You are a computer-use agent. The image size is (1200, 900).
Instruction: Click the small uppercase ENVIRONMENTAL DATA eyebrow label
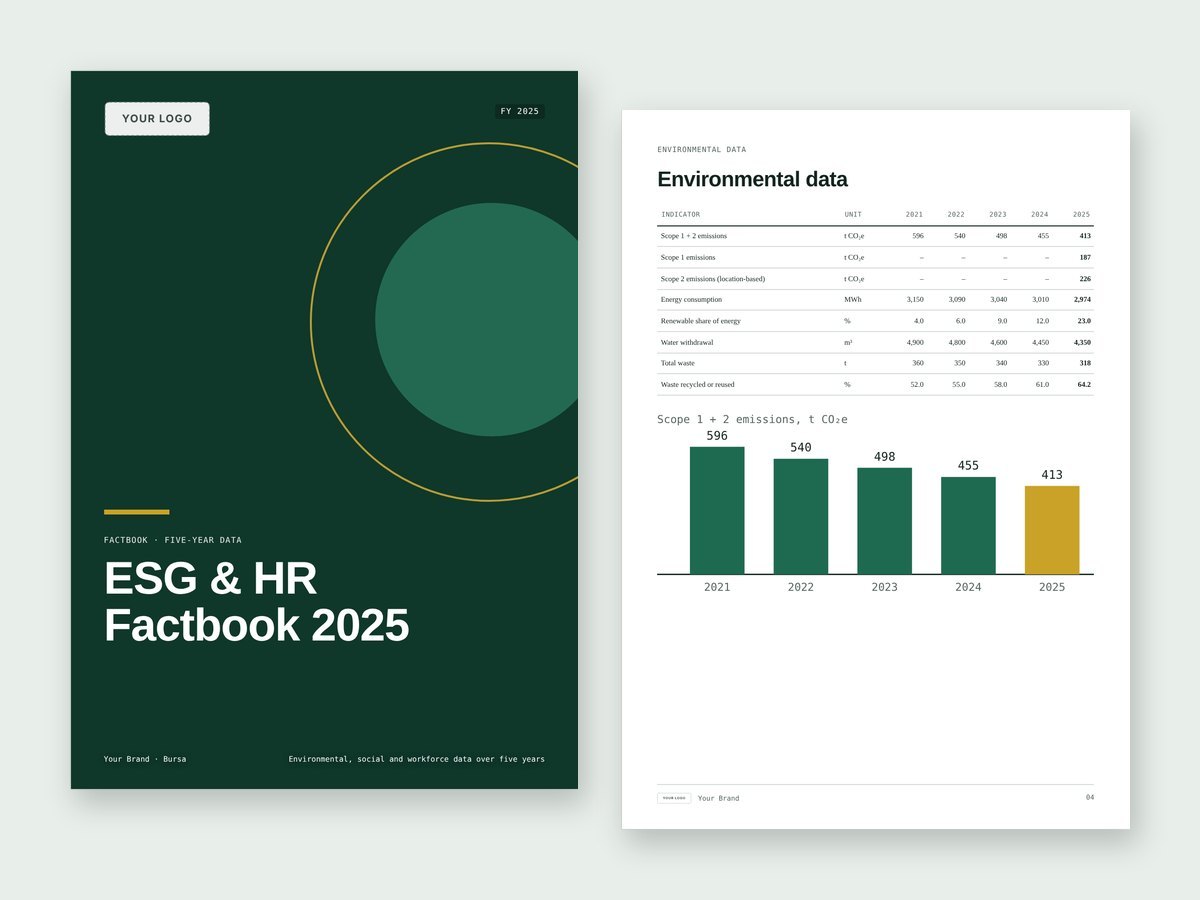702,149
